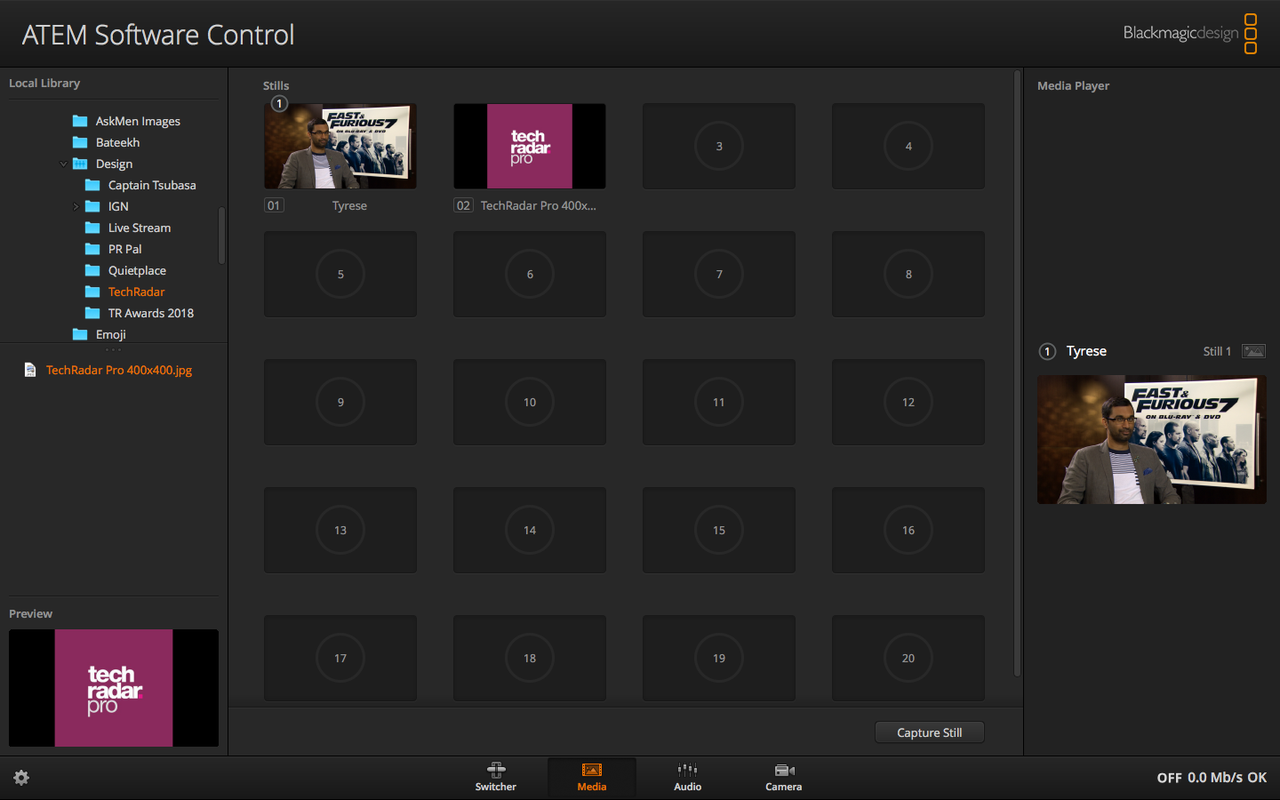Image resolution: width=1280 pixels, height=800 pixels.
Task: Select empty still slot 4
Action: 908,146
